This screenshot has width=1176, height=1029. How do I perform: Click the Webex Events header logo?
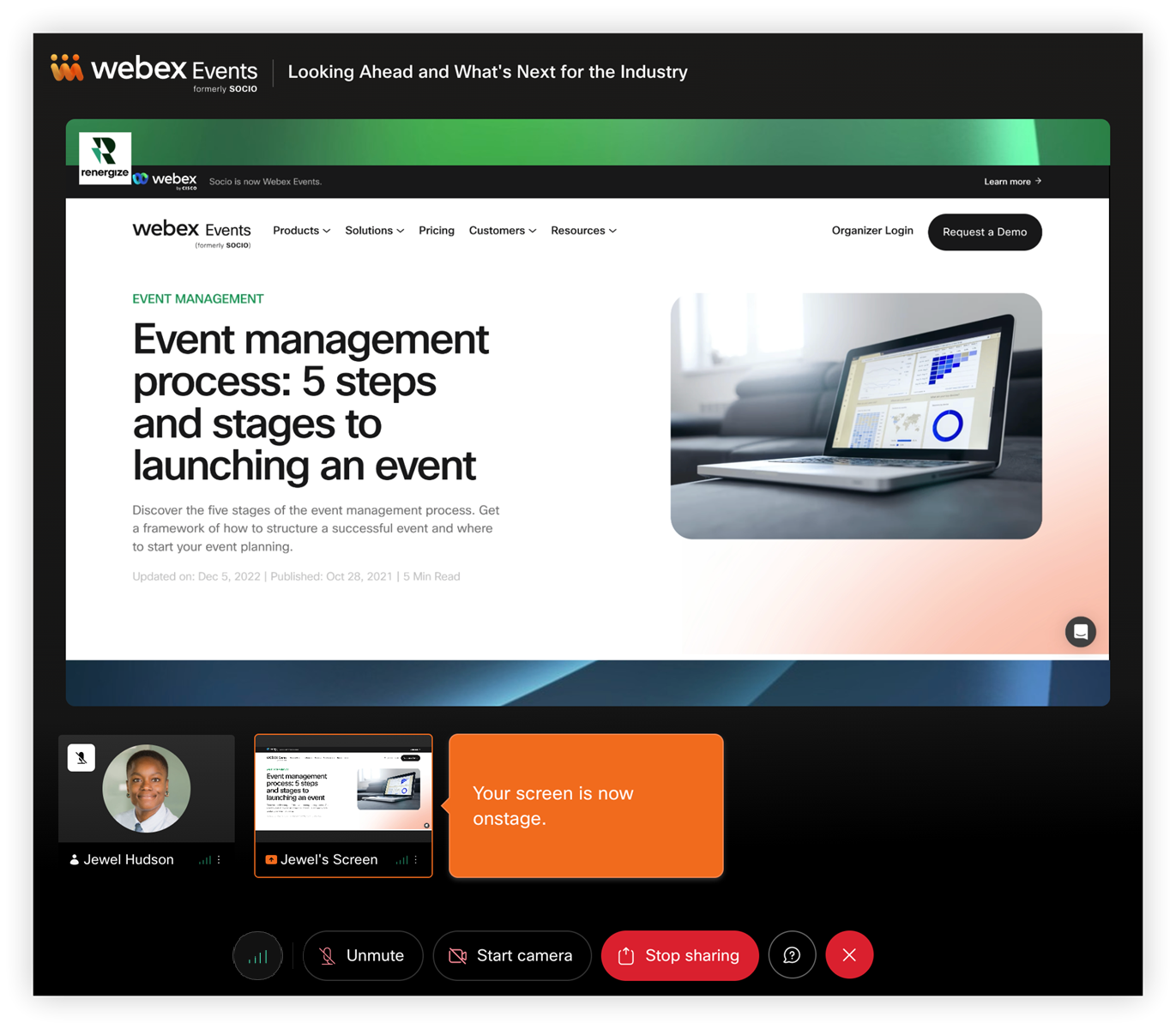(x=154, y=72)
